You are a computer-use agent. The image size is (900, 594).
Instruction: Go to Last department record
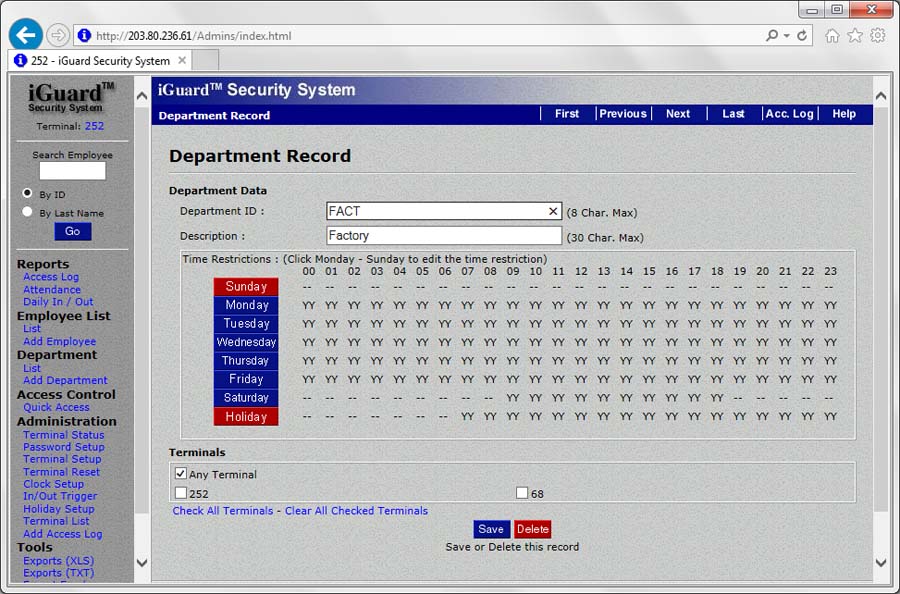tap(734, 114)
